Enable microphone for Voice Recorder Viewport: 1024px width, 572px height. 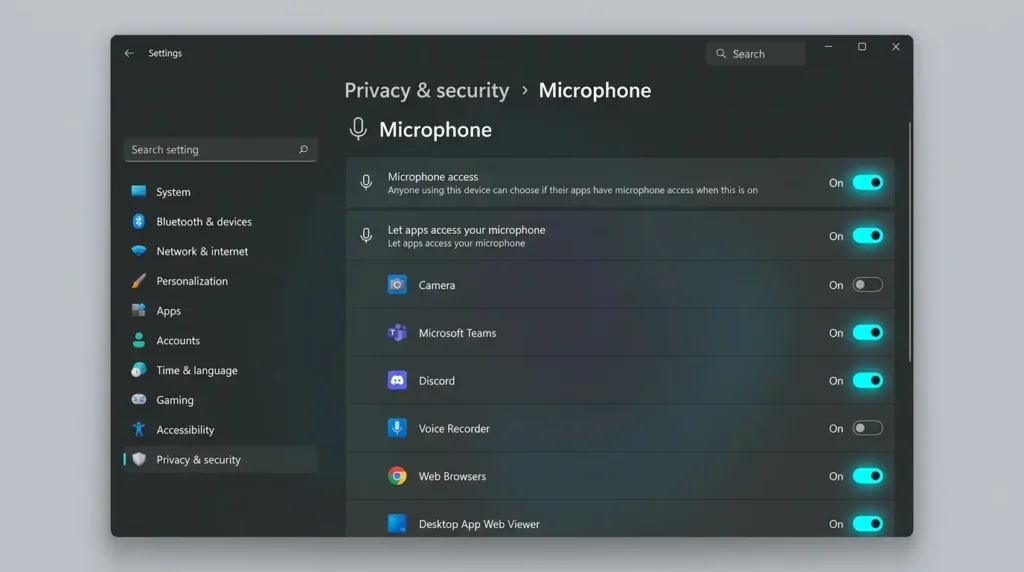tap(867, 428)
